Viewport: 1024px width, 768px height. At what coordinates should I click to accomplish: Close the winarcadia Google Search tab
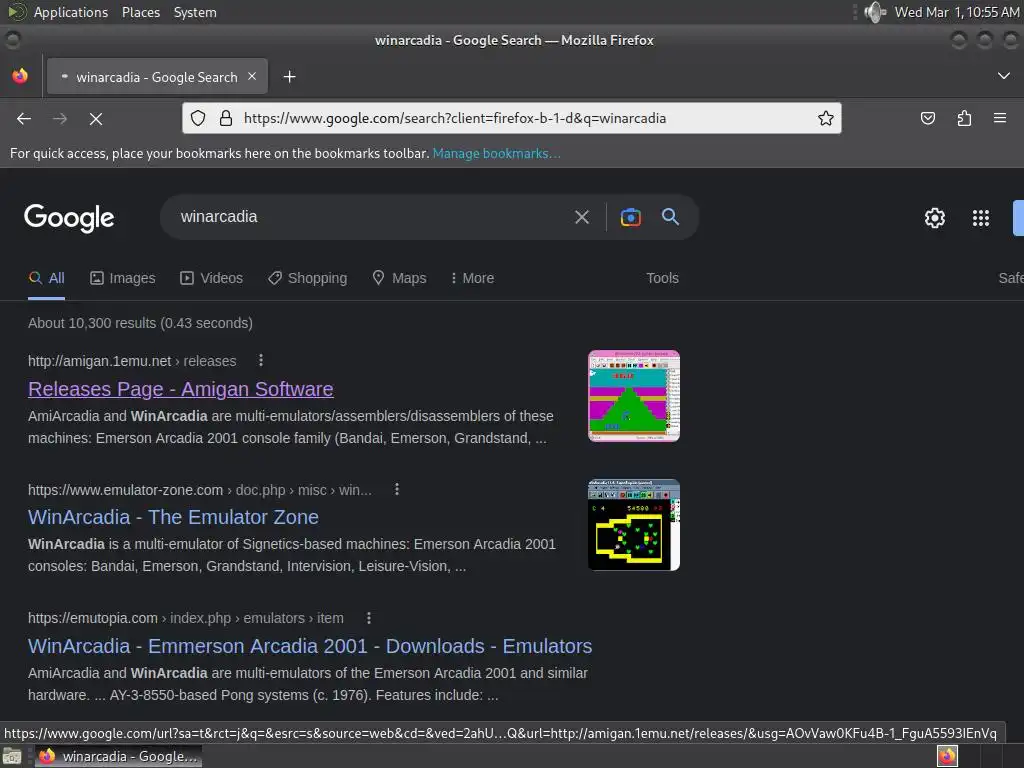252,76
